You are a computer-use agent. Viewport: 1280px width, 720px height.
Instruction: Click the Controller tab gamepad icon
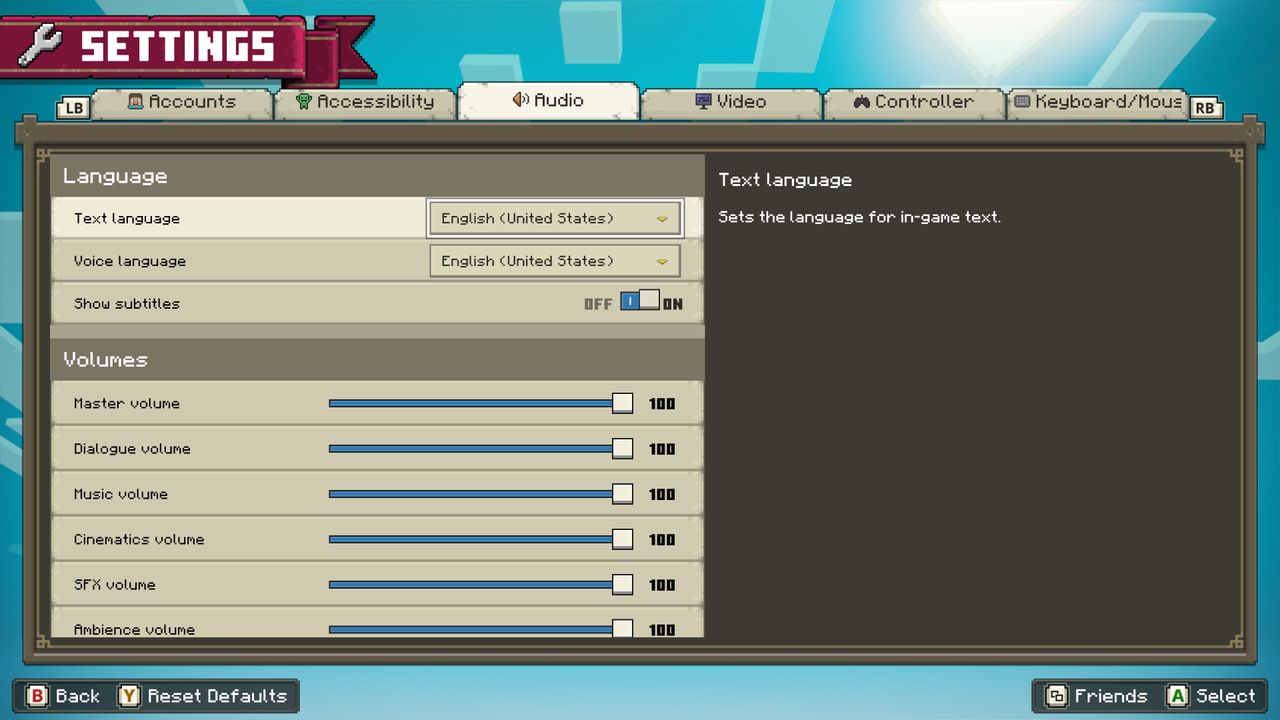pos(861,101)
